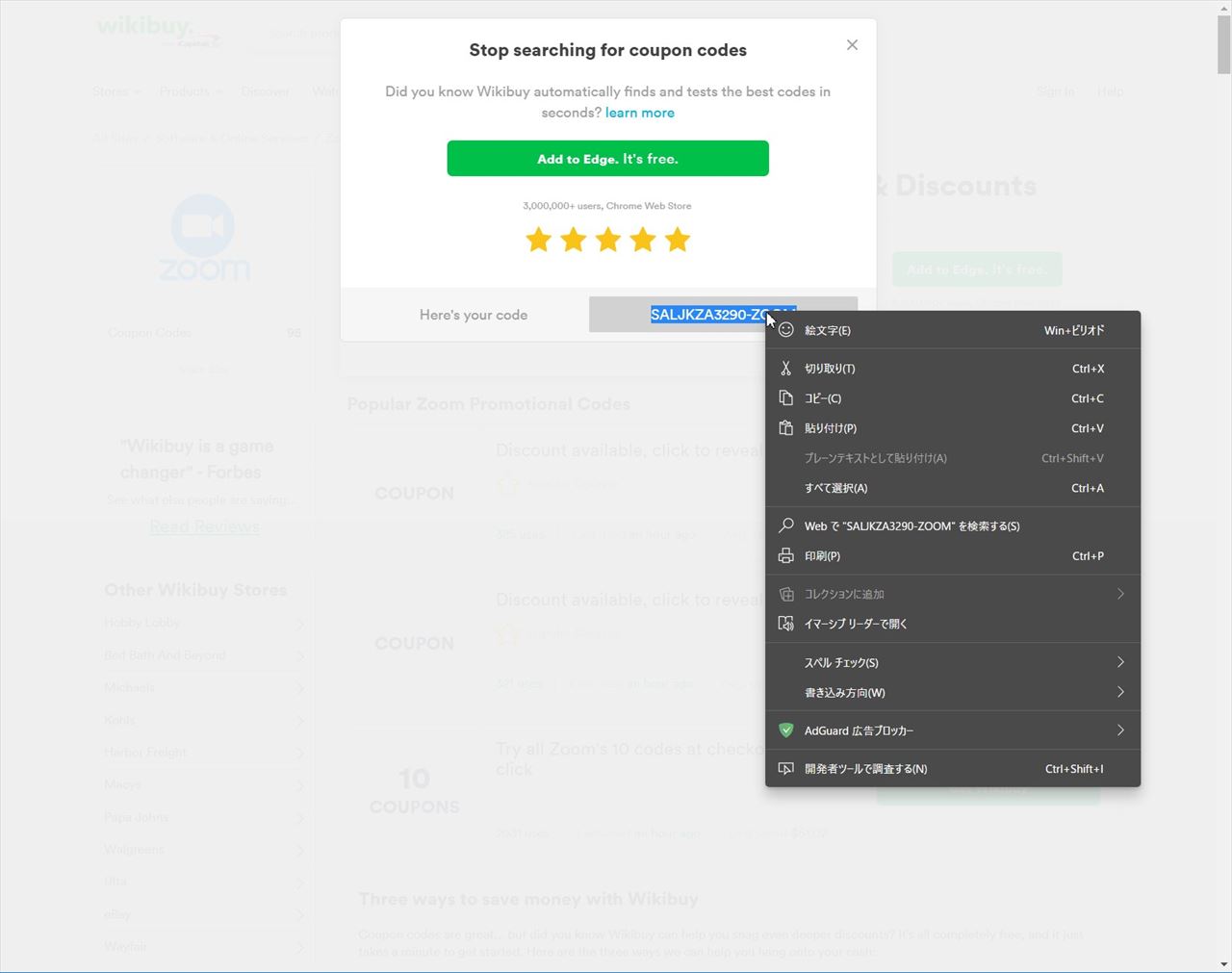Click the scissors cut icon

pyautogui.click(x=786, y=369)
